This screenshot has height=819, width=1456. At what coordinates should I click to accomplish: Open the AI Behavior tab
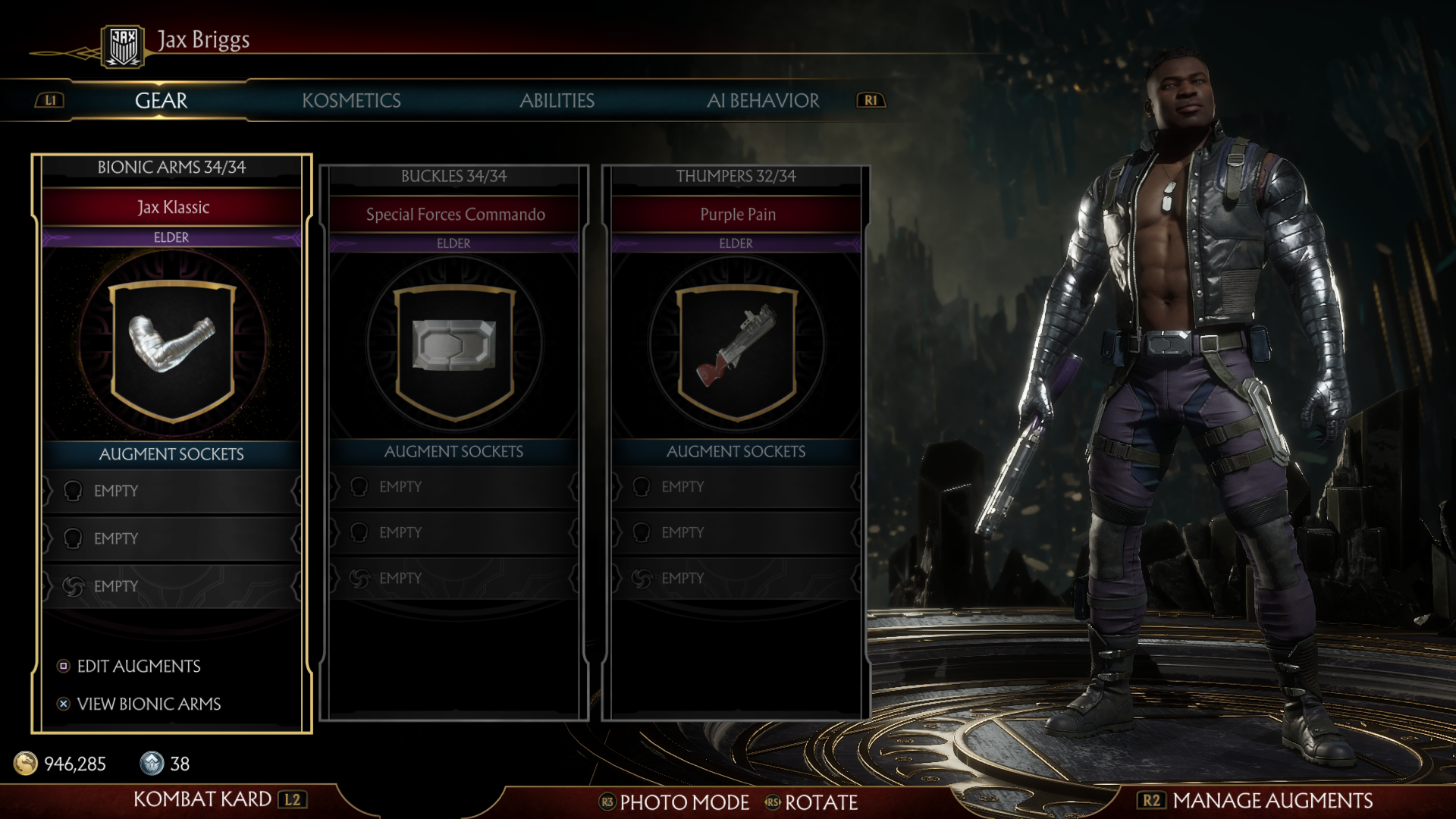pyautogui.click(x=763, y=100)
